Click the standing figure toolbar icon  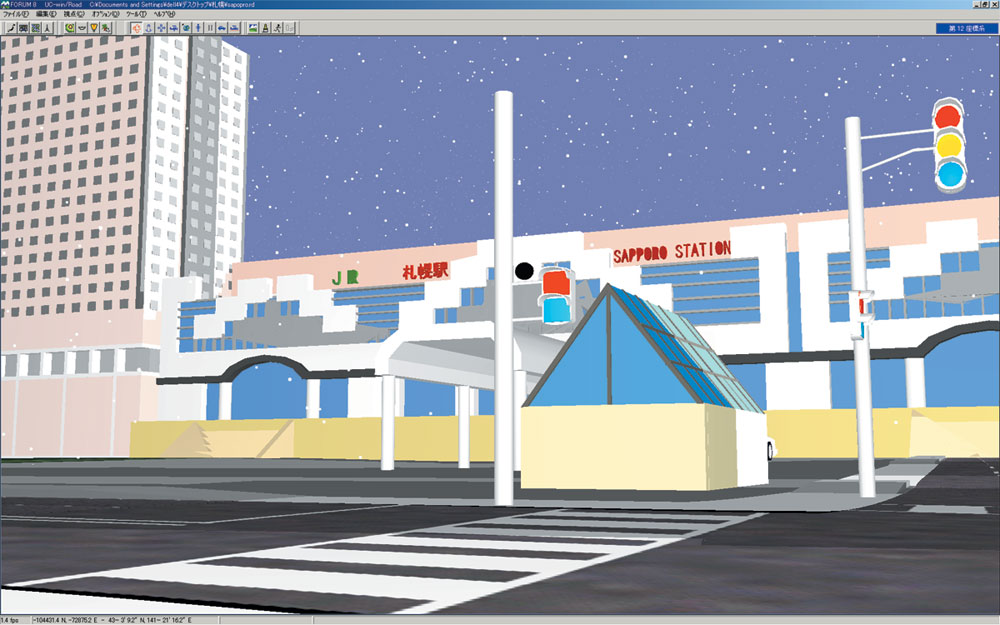[x=47, y=28]
